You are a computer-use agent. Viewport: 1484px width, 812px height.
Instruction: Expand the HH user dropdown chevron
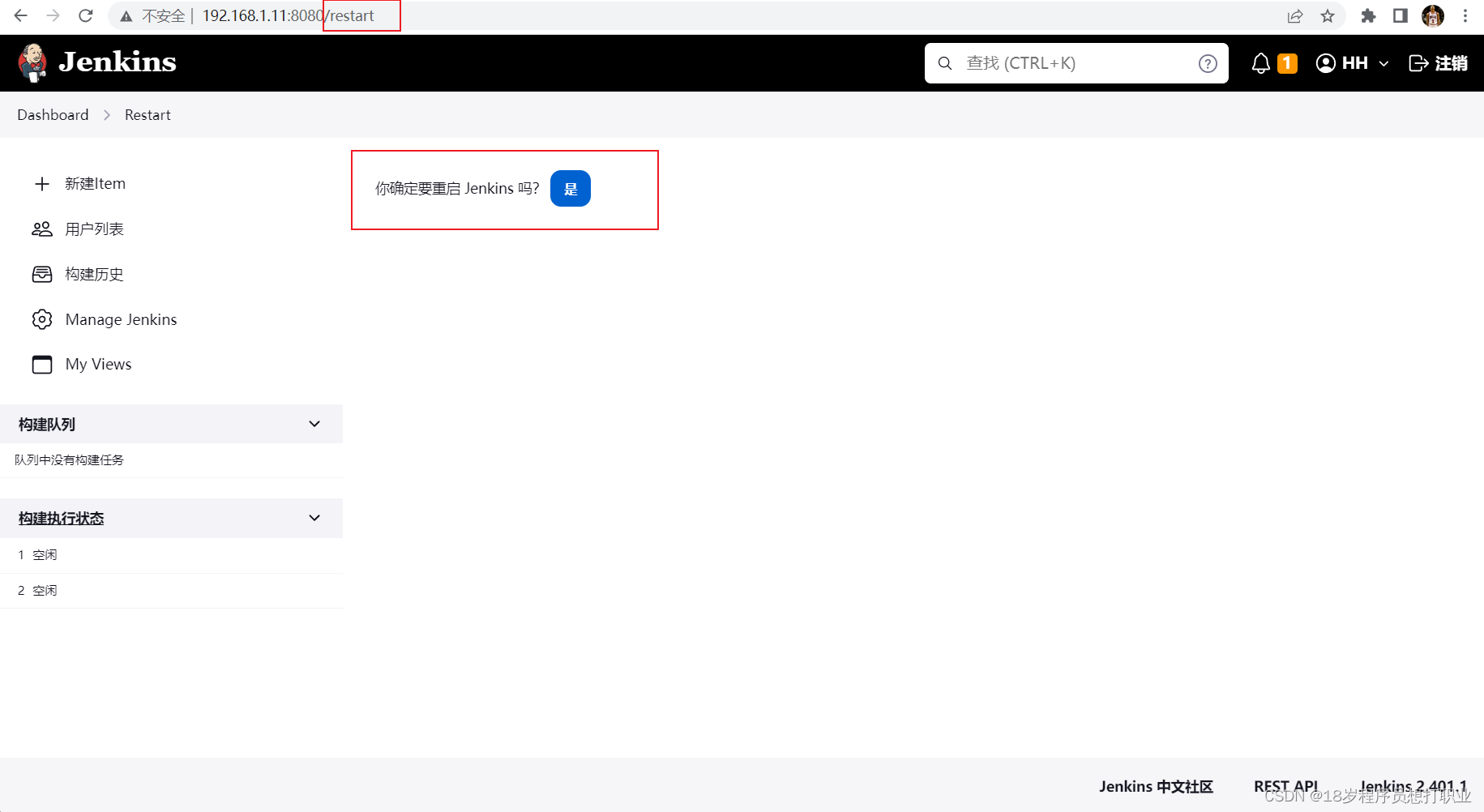coord(1383,63)
